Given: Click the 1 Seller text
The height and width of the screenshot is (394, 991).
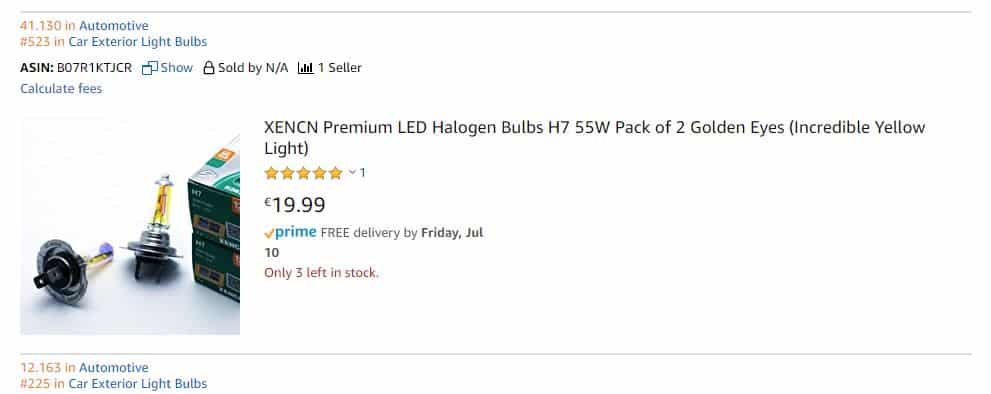Looking at the screenshot, I should [339, 68].
